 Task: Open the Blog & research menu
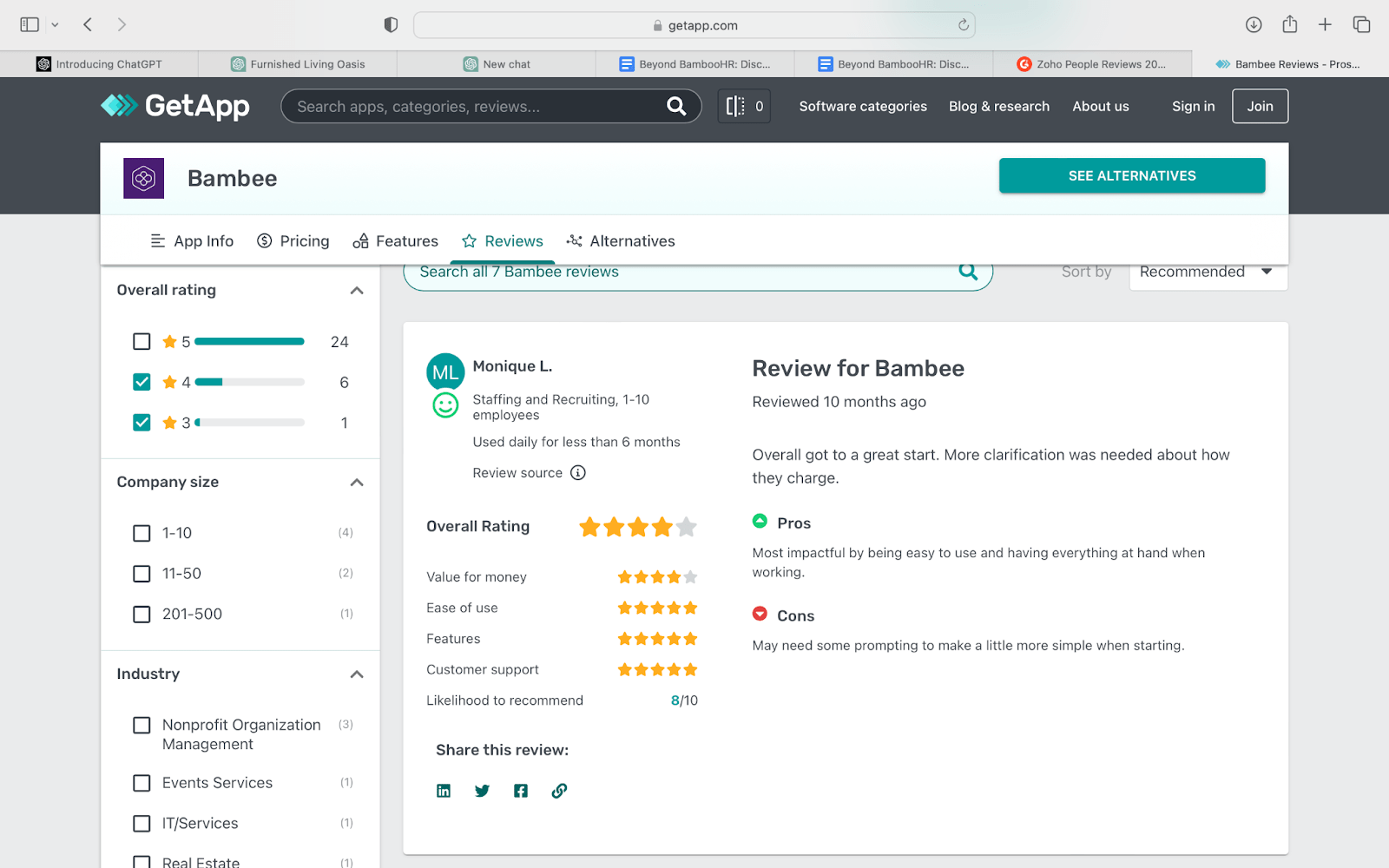point(998,106)
